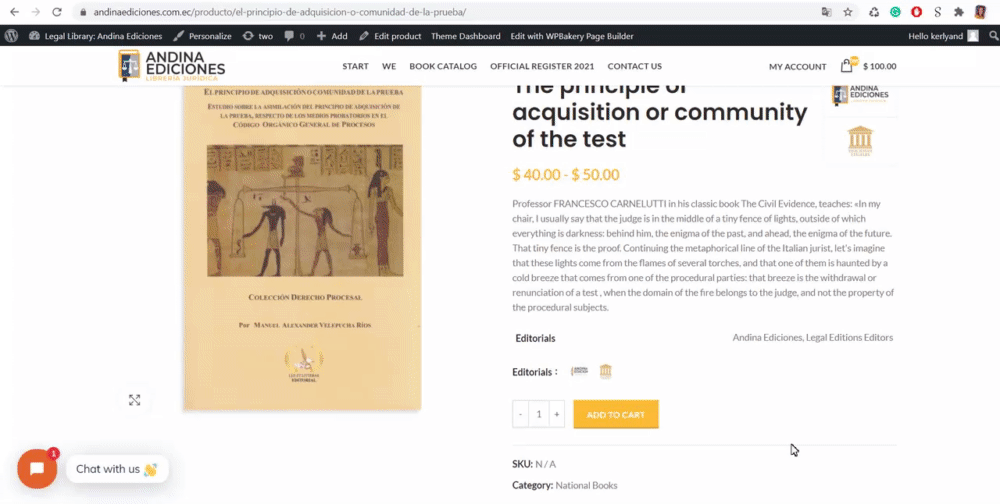
Task: Click the browser reload icon
Action: click(57, 12)
